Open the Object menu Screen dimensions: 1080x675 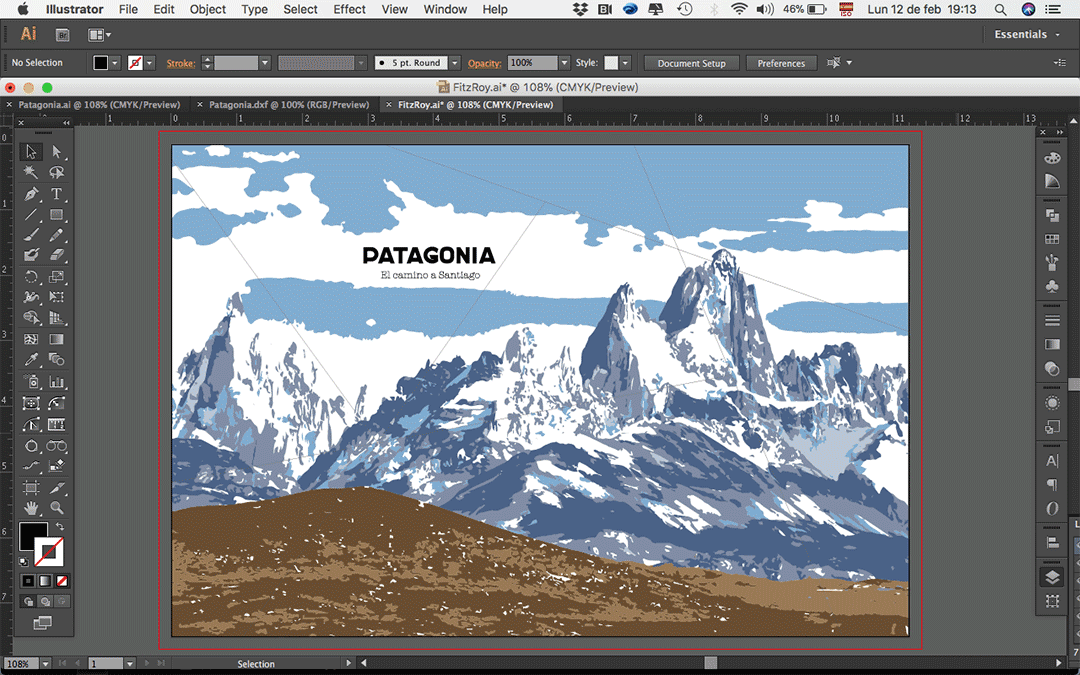[207, 9]
